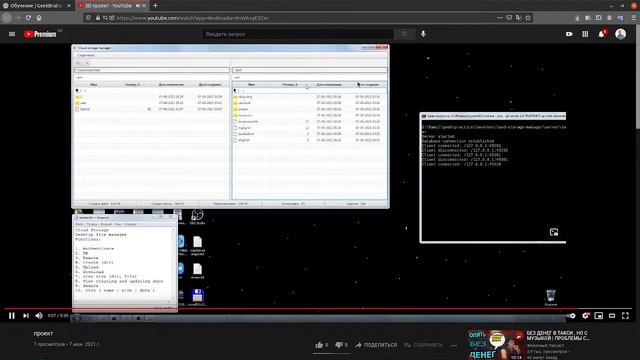Open more actions below the video
Image resolution: width=640 pixels, height=360 pixels.
coord(454,345)
